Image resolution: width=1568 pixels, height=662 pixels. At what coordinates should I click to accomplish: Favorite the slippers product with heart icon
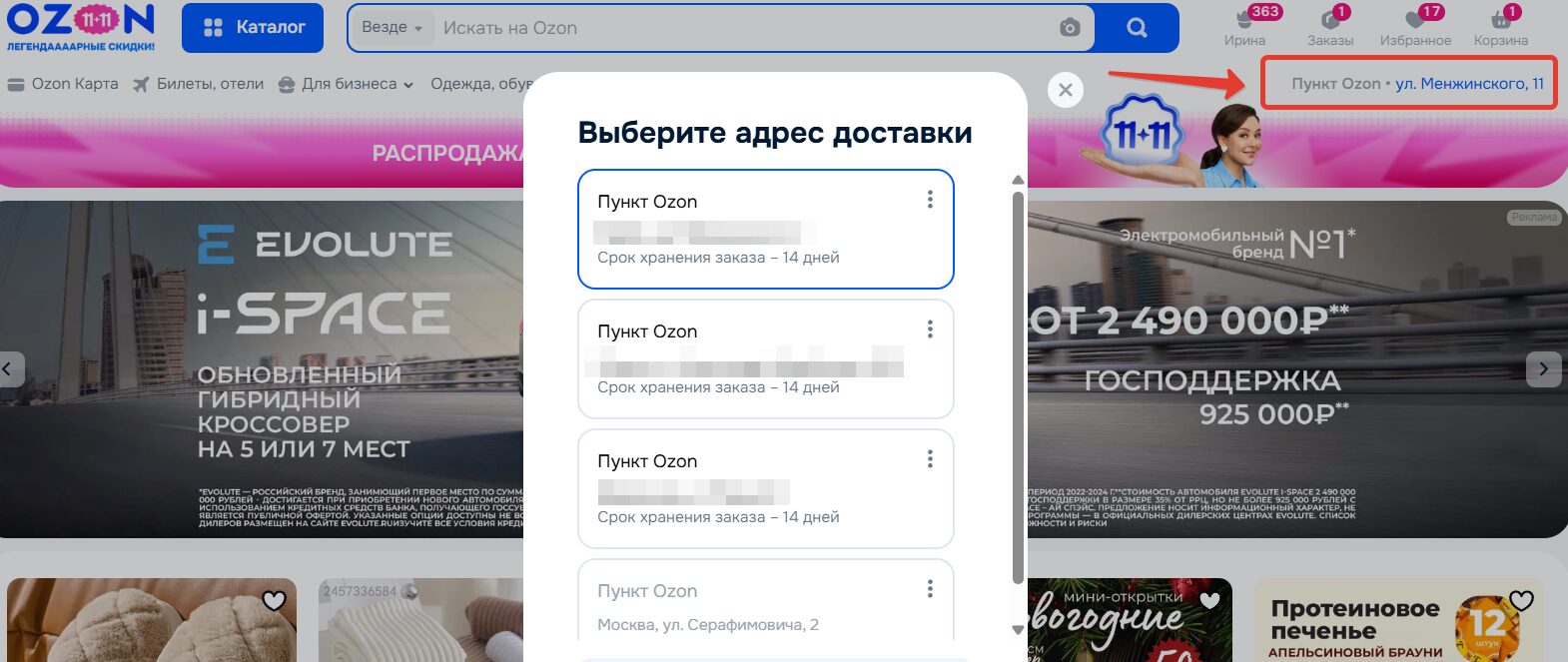pos(274,600)
